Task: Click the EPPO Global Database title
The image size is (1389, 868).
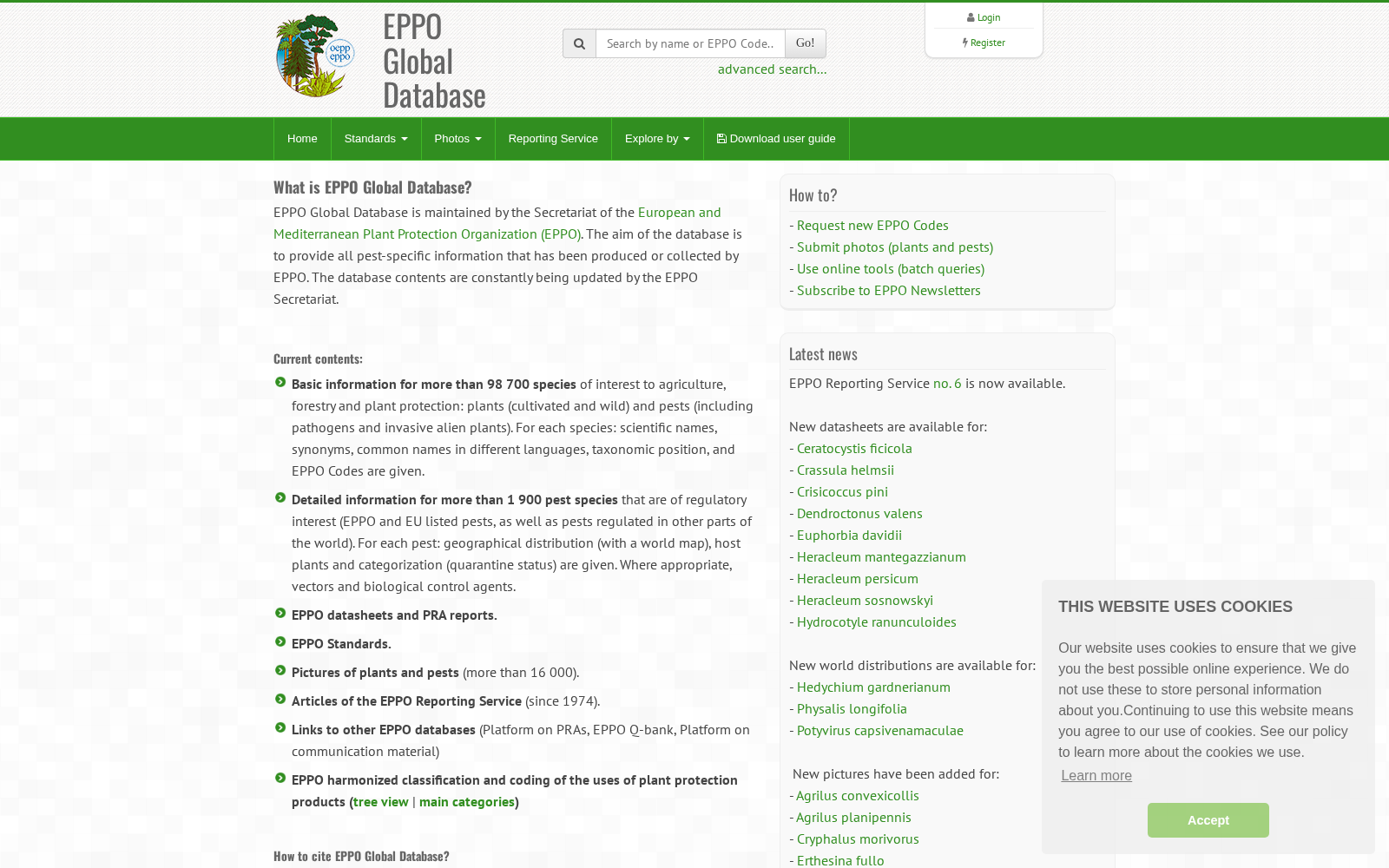Action: (x=434, y=61)
